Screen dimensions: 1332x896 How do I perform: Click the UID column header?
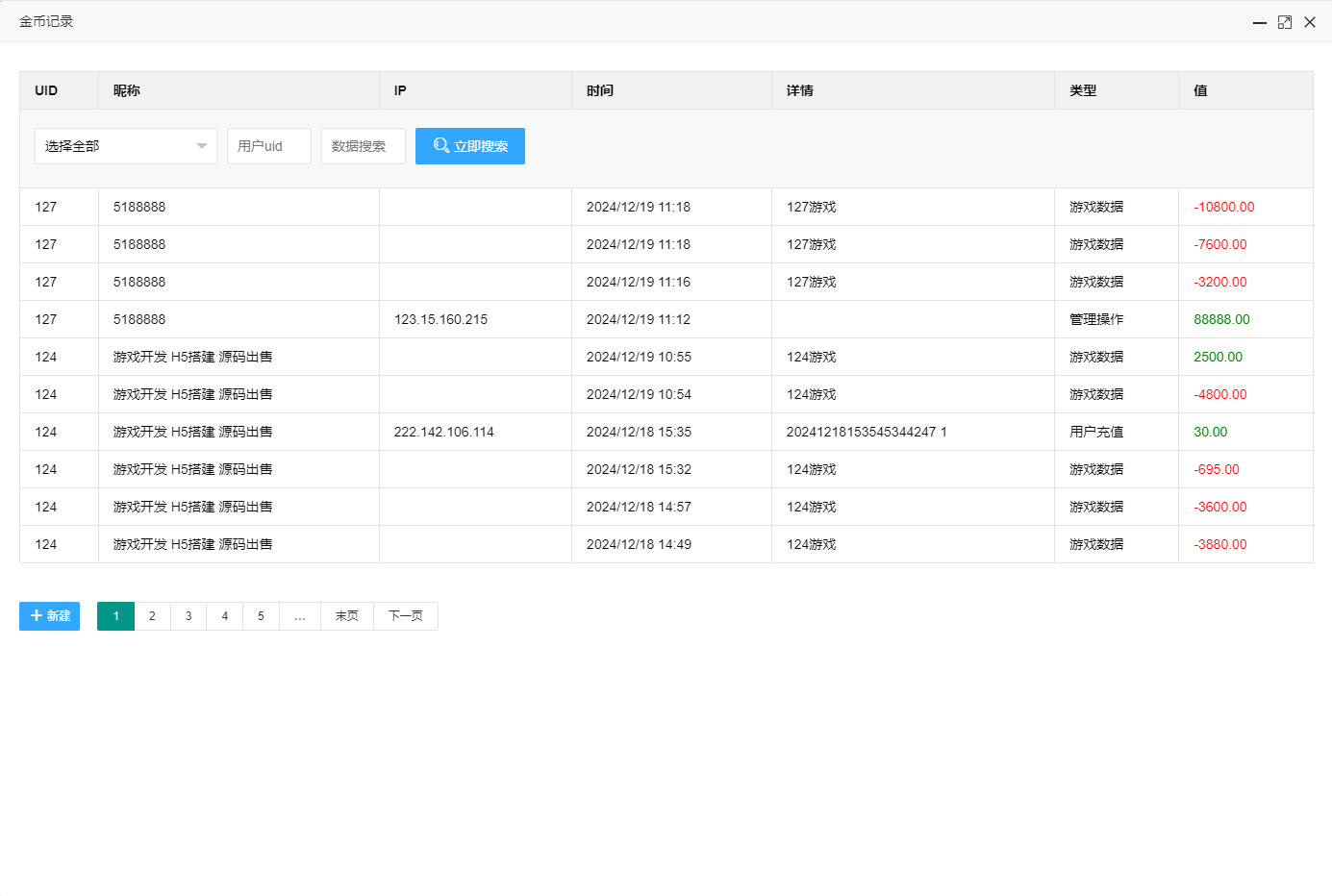click(44, 90)
